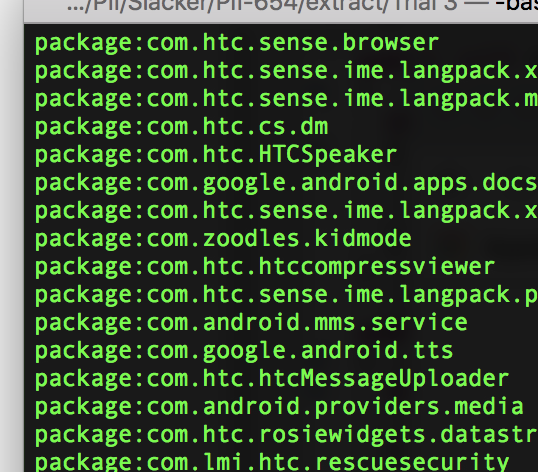Click the package:com.google.android.tts line
Screen dimensions: 538x472
pyautogui.click(x=244, y=352)
